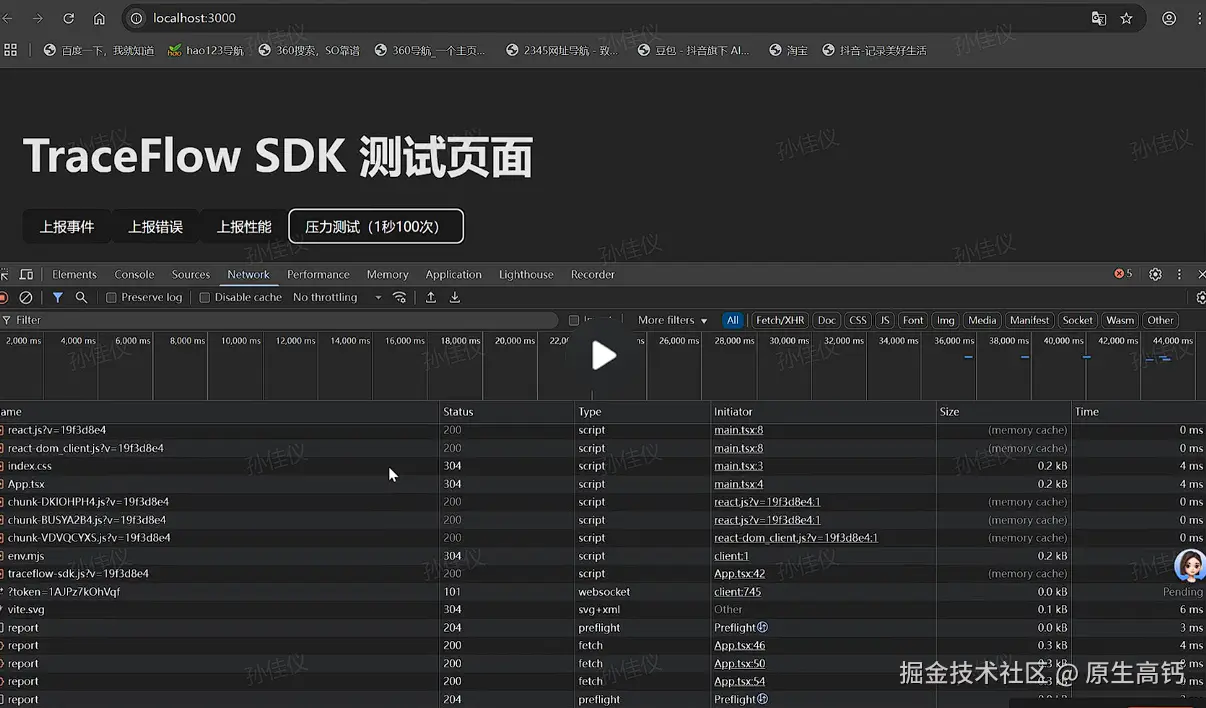Select the index.css request row
The image size is (1206, 708).
pos(603,466)
